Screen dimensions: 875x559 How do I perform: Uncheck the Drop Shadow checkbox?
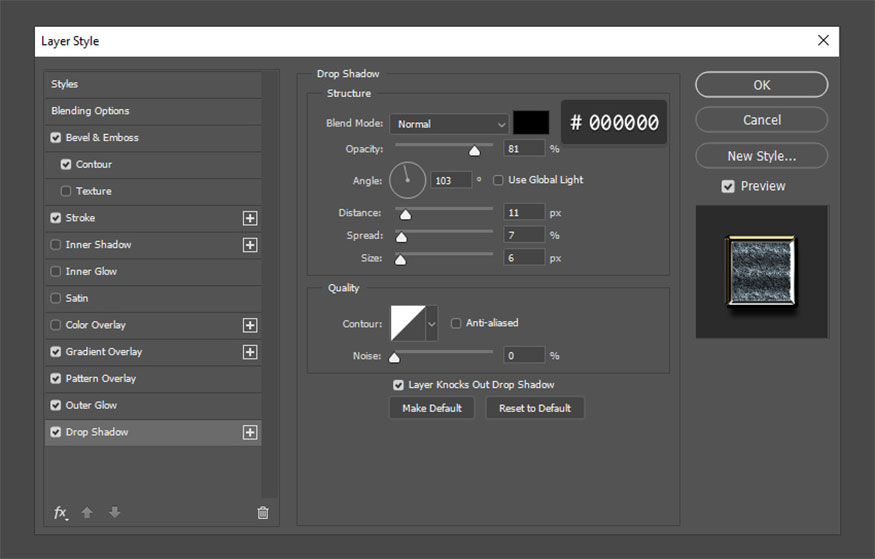(56, 432)
